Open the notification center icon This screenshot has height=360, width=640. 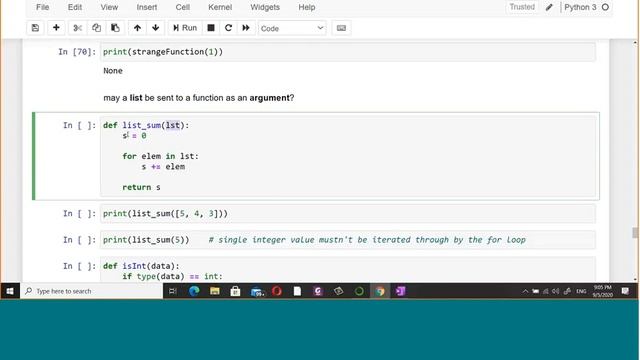(x=625, y=291)
